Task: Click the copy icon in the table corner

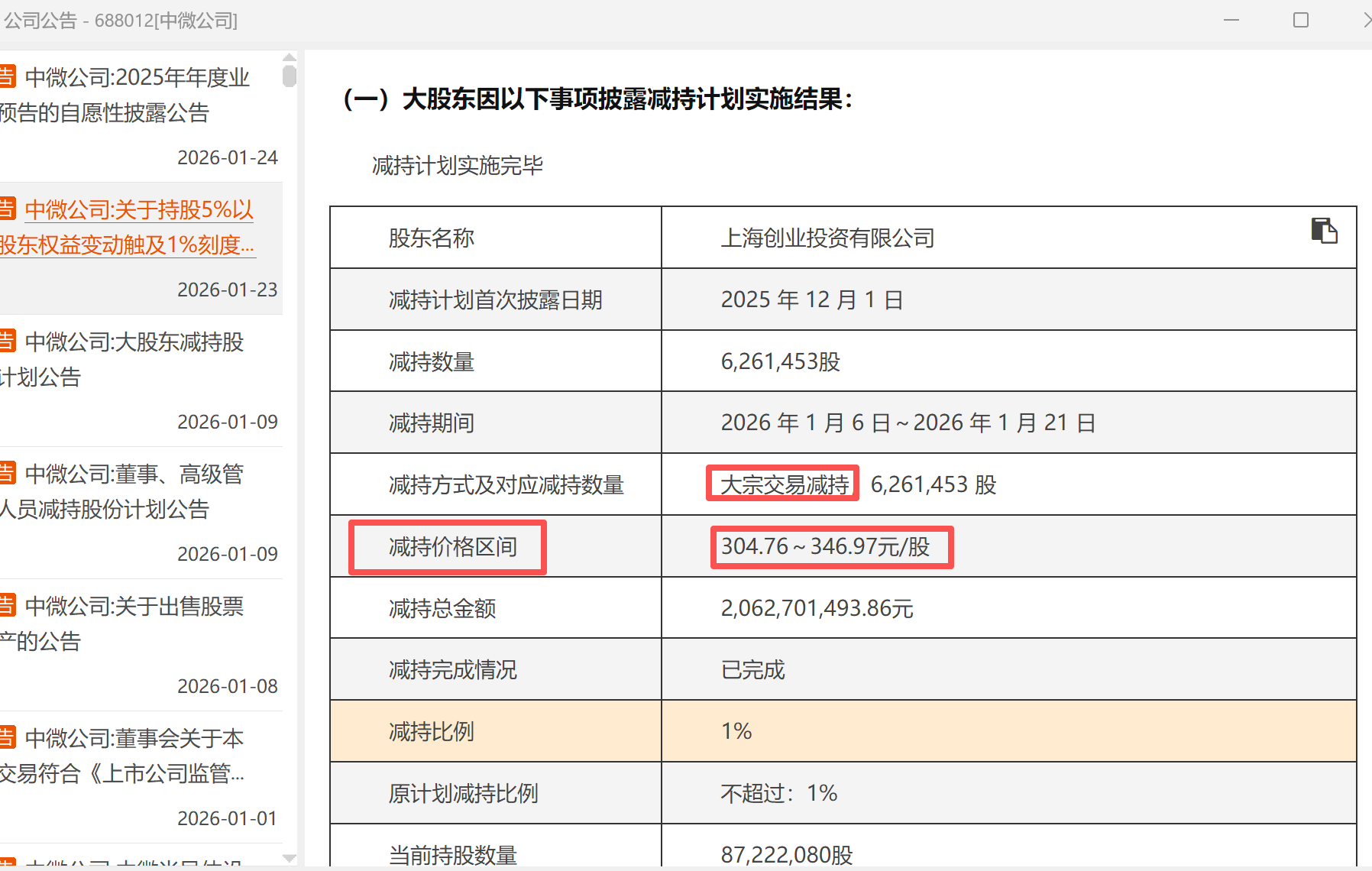Action: [x=1324, y=231]
